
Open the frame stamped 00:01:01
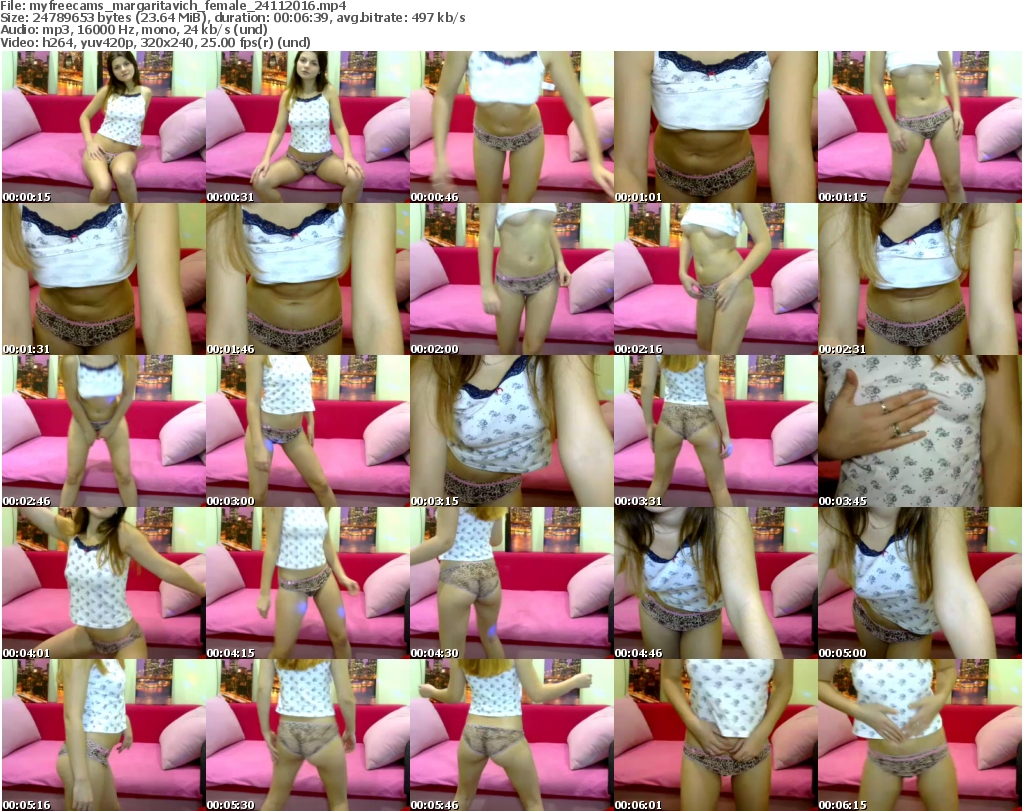[x=716, y=127]
